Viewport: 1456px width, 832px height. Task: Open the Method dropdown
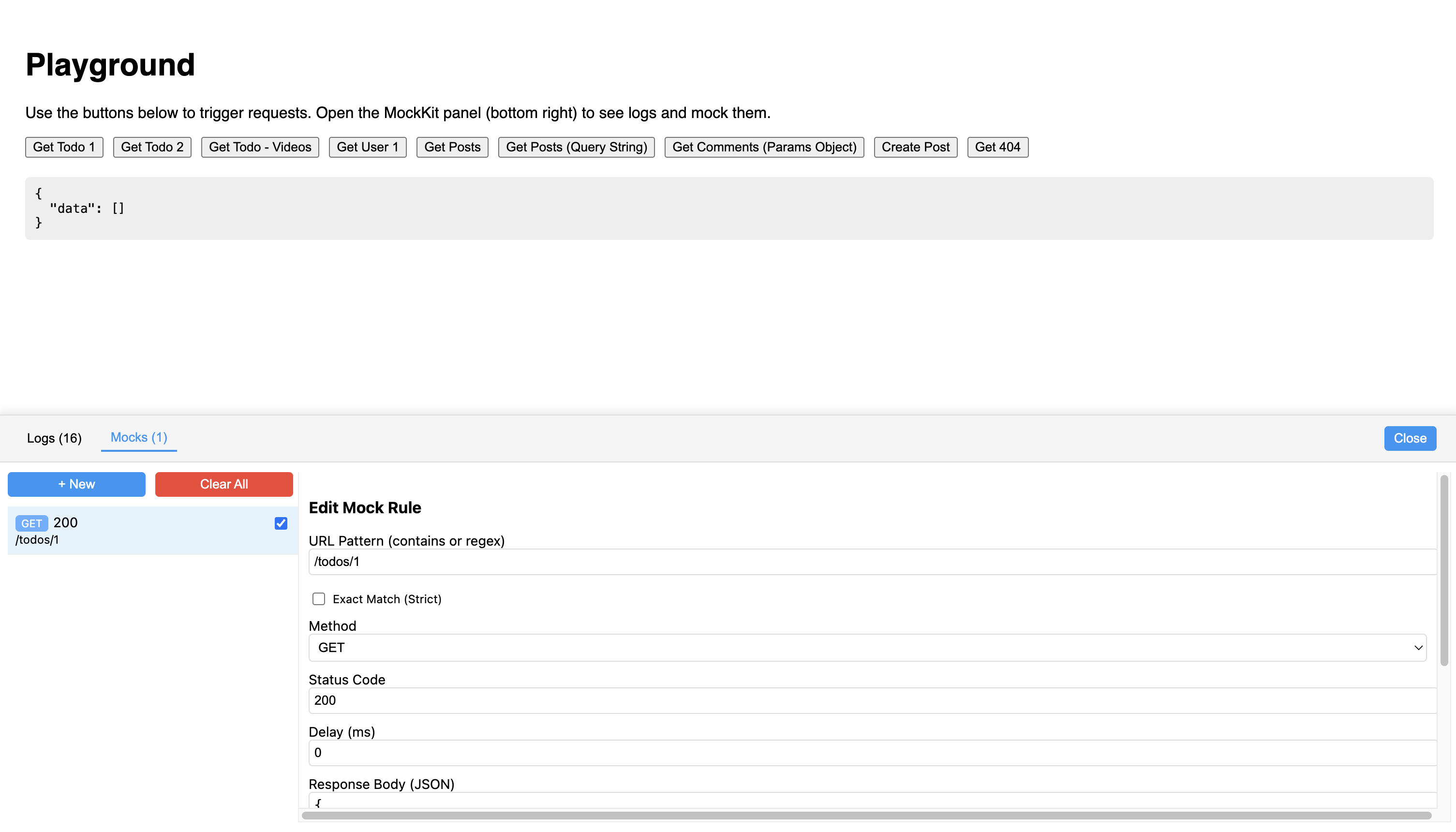pos(867,647)
